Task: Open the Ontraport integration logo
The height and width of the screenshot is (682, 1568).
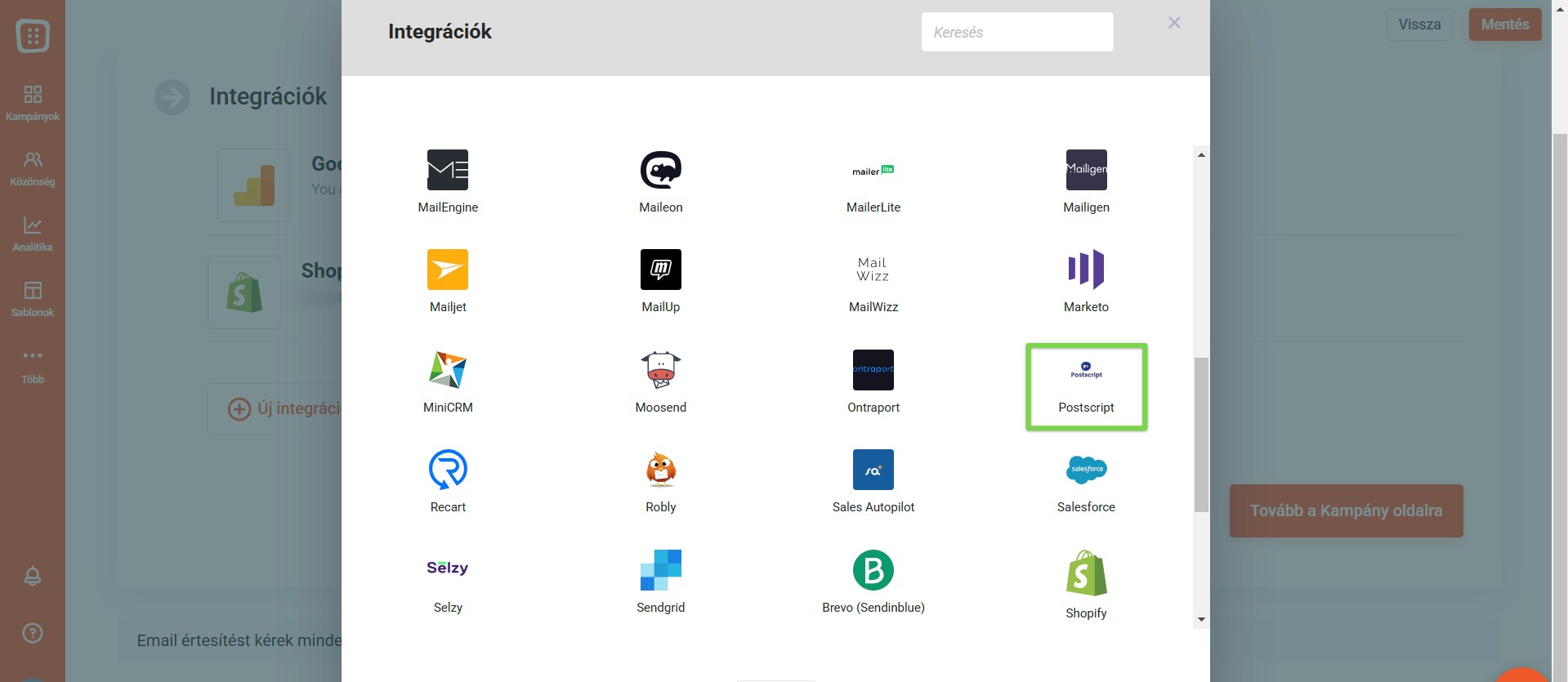Action: tap(873, 370)
